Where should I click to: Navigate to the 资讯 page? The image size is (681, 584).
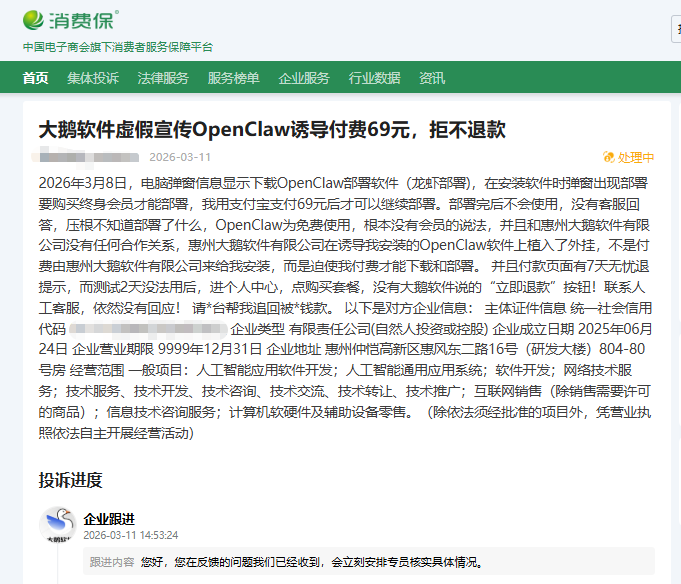(432, 78)
